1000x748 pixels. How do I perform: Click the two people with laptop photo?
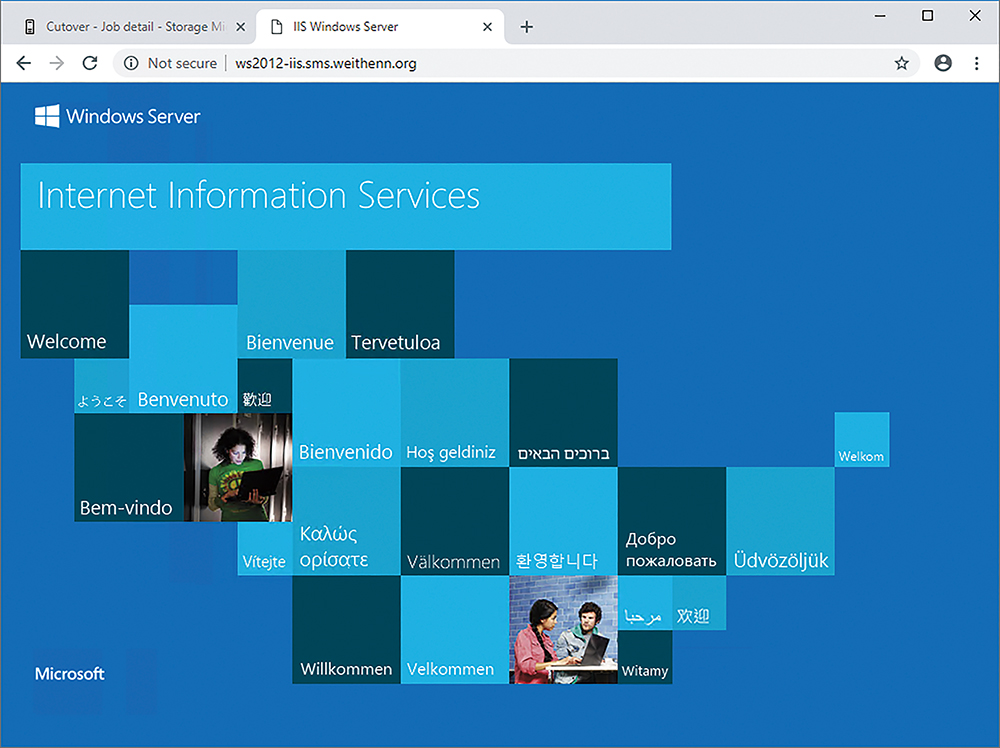pos(563,630)
